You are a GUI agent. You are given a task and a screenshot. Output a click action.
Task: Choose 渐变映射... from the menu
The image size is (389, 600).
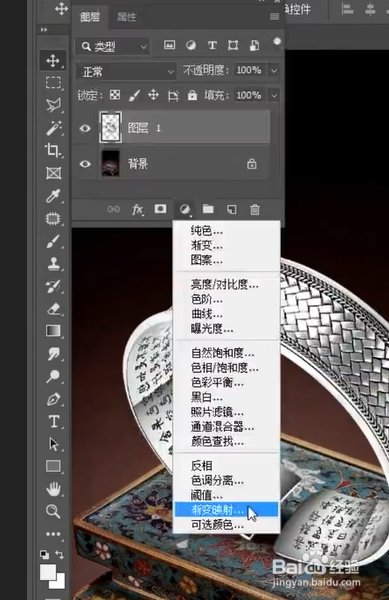[227, 510]
